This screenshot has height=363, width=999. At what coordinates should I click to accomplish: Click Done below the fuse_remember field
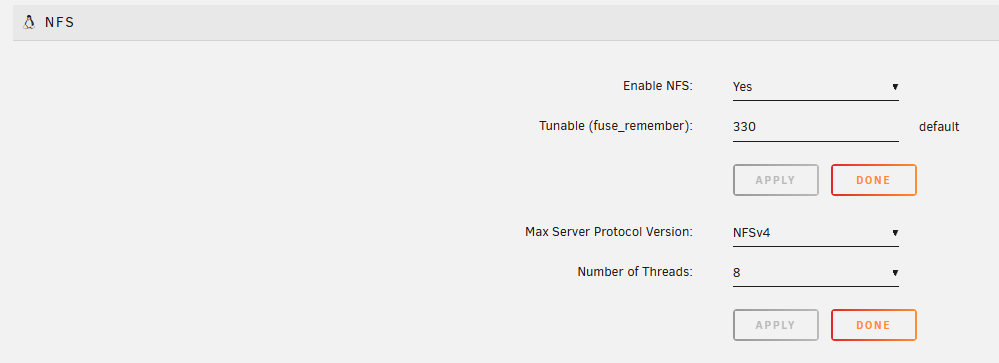(x=873, y=180)
